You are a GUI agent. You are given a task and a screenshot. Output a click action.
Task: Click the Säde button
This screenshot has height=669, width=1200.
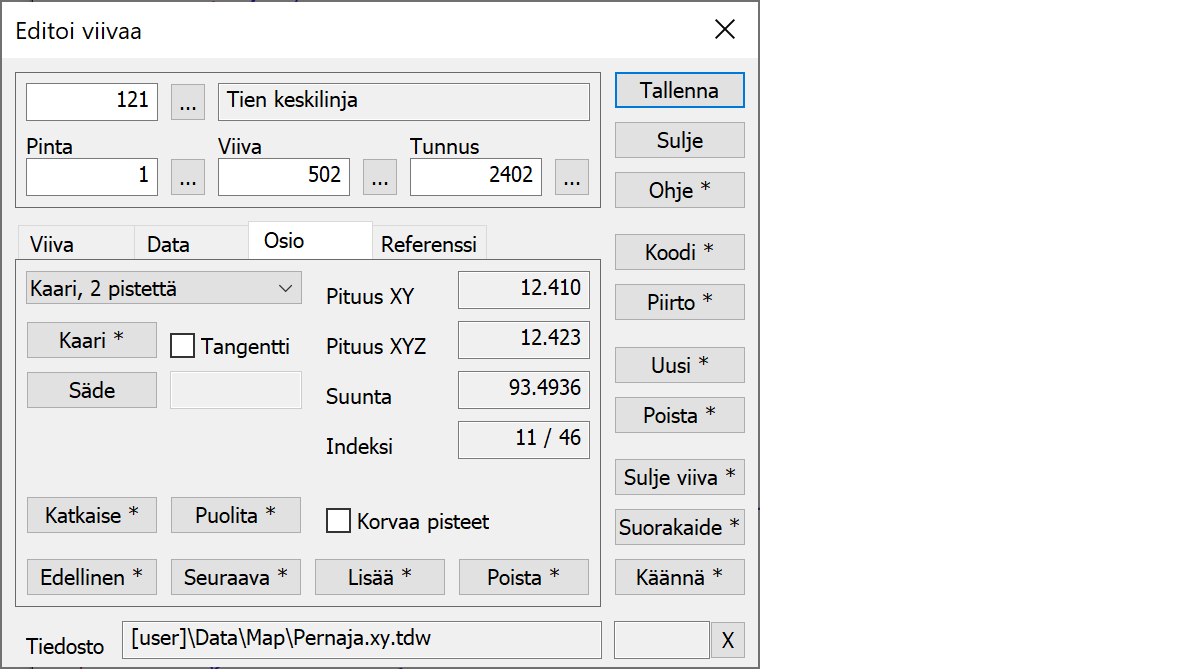click(92, 390)
